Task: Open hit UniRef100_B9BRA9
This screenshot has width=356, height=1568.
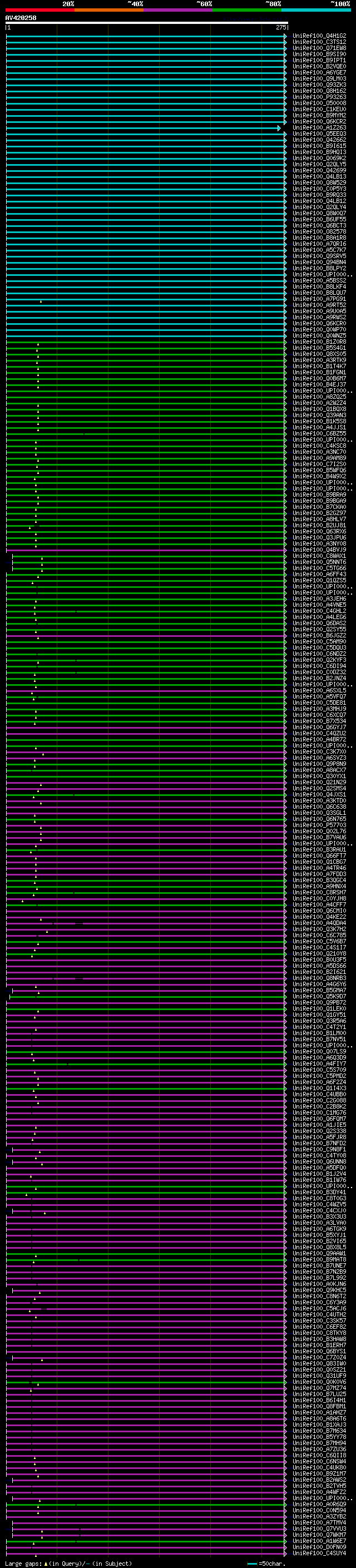Action: click(319, 496)
